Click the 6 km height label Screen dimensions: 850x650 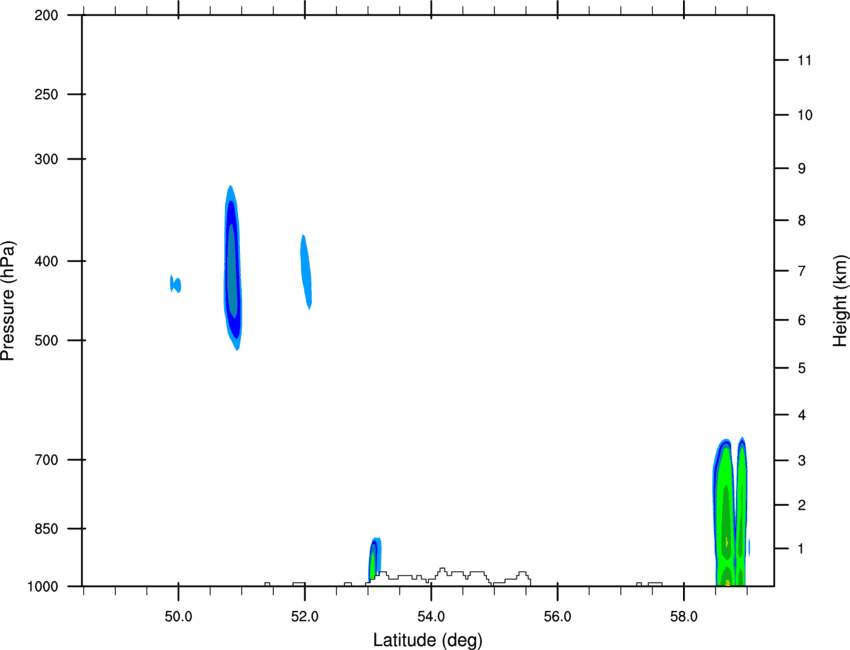click(x=802, y=320)
